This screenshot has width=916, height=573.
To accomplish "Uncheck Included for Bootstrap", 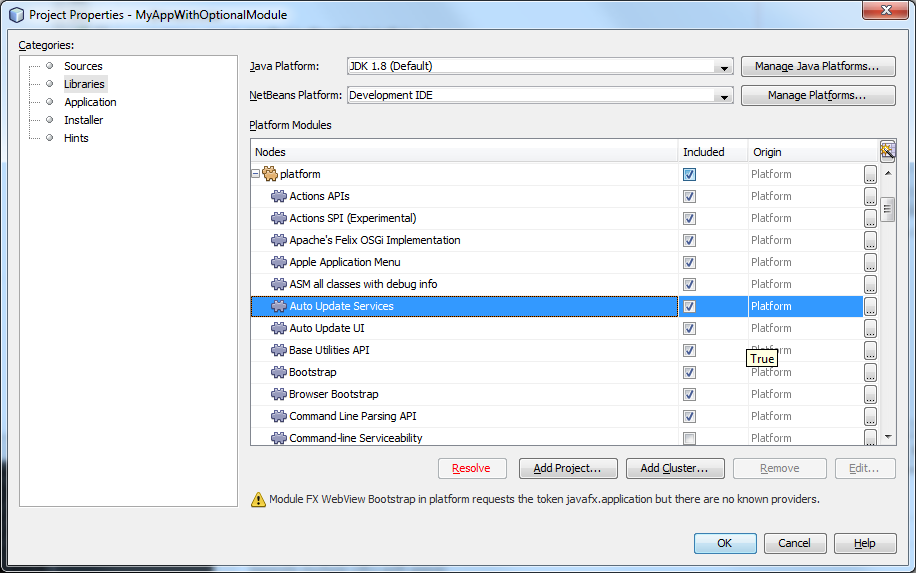I will tap(689, 372).
